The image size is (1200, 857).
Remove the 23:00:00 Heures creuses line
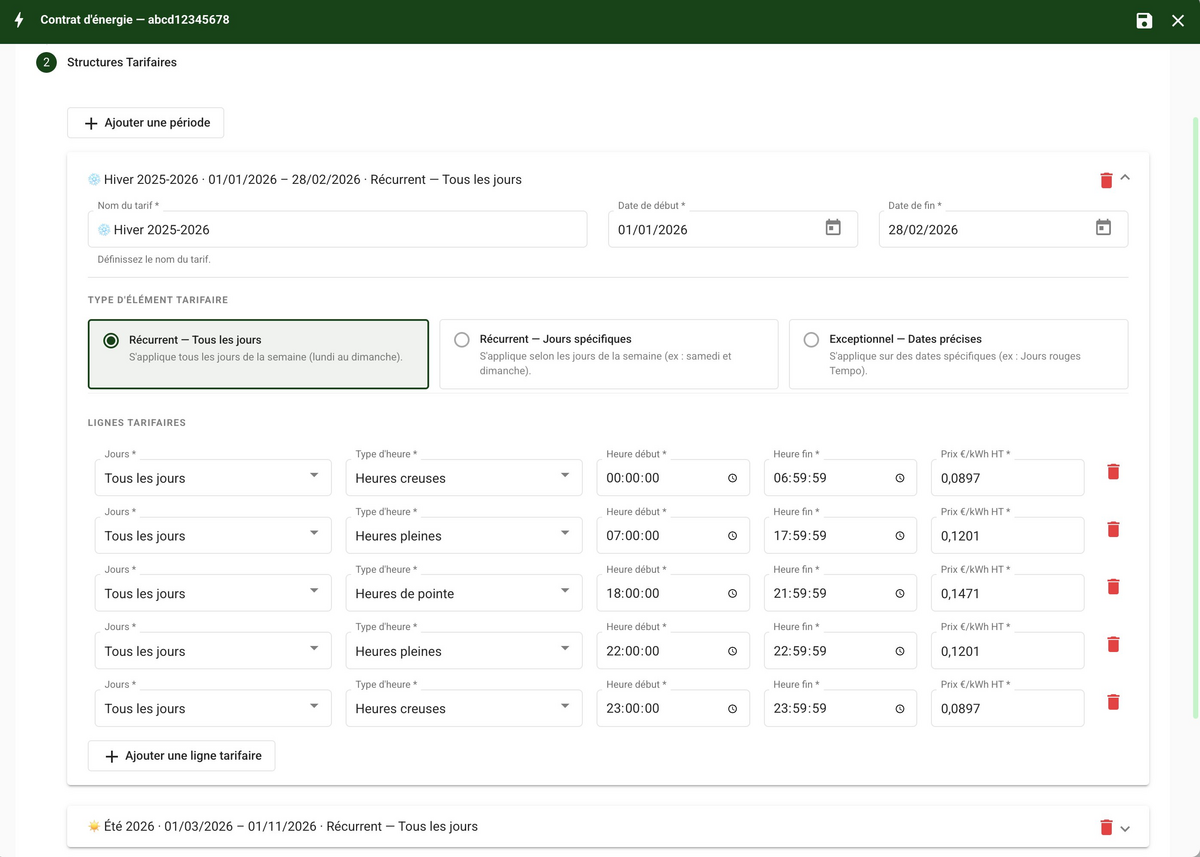click(1113, 702)
